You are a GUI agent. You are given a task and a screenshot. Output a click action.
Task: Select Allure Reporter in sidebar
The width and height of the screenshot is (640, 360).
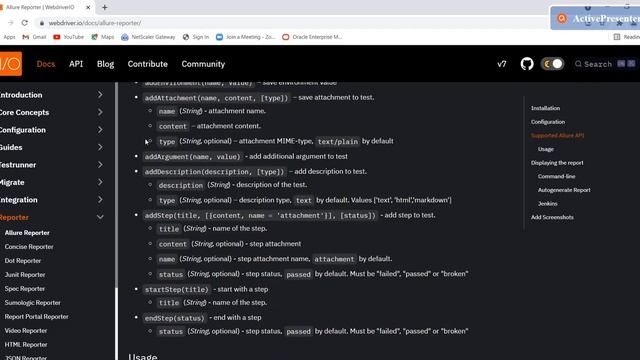point(27,233)
